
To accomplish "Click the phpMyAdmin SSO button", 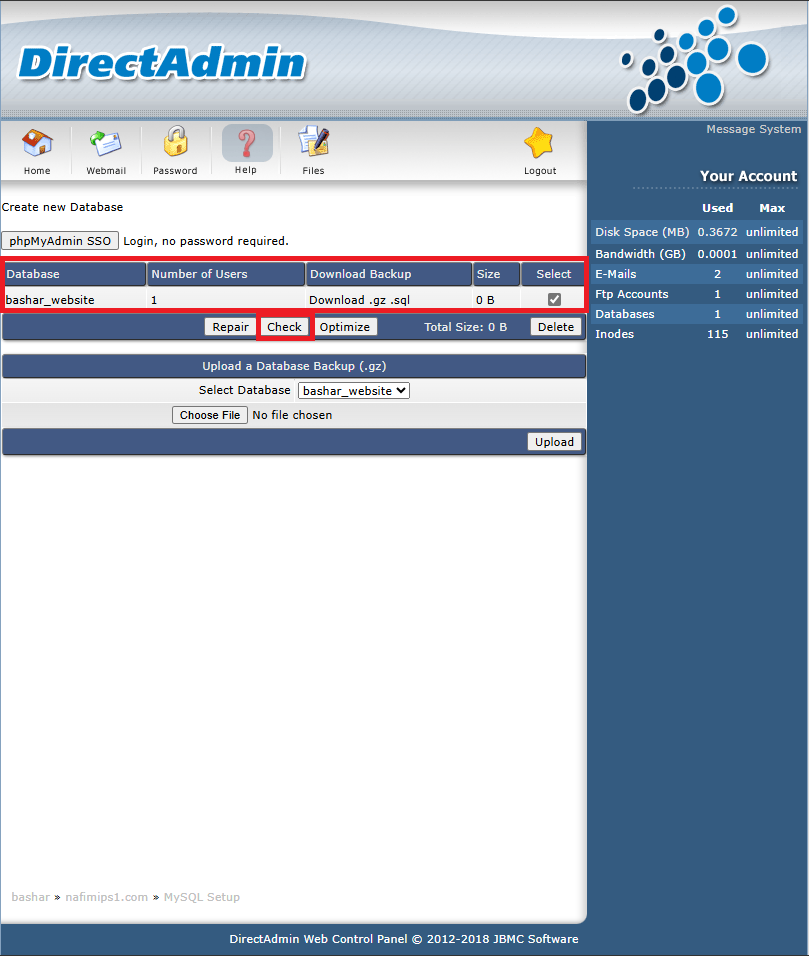I will coord(60,241).
